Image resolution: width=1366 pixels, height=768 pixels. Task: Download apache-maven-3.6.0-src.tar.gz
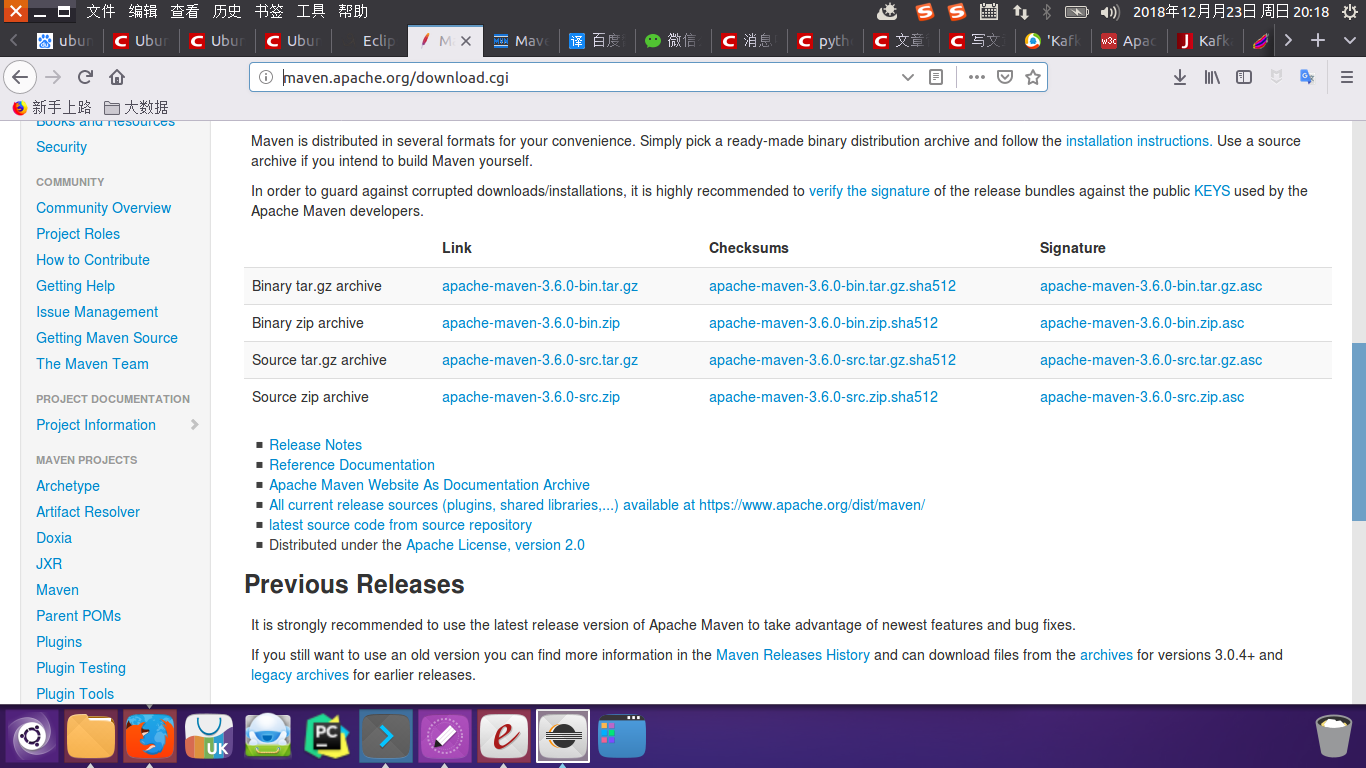[540, 360]
